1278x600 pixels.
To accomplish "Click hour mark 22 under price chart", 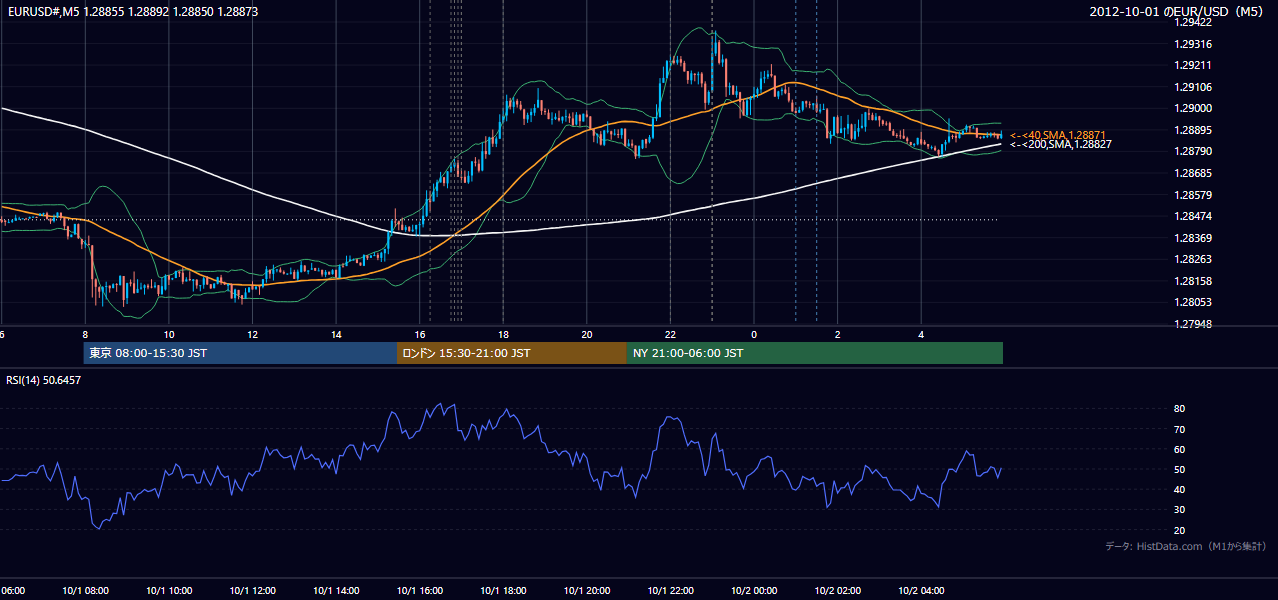I will point(670,334).
